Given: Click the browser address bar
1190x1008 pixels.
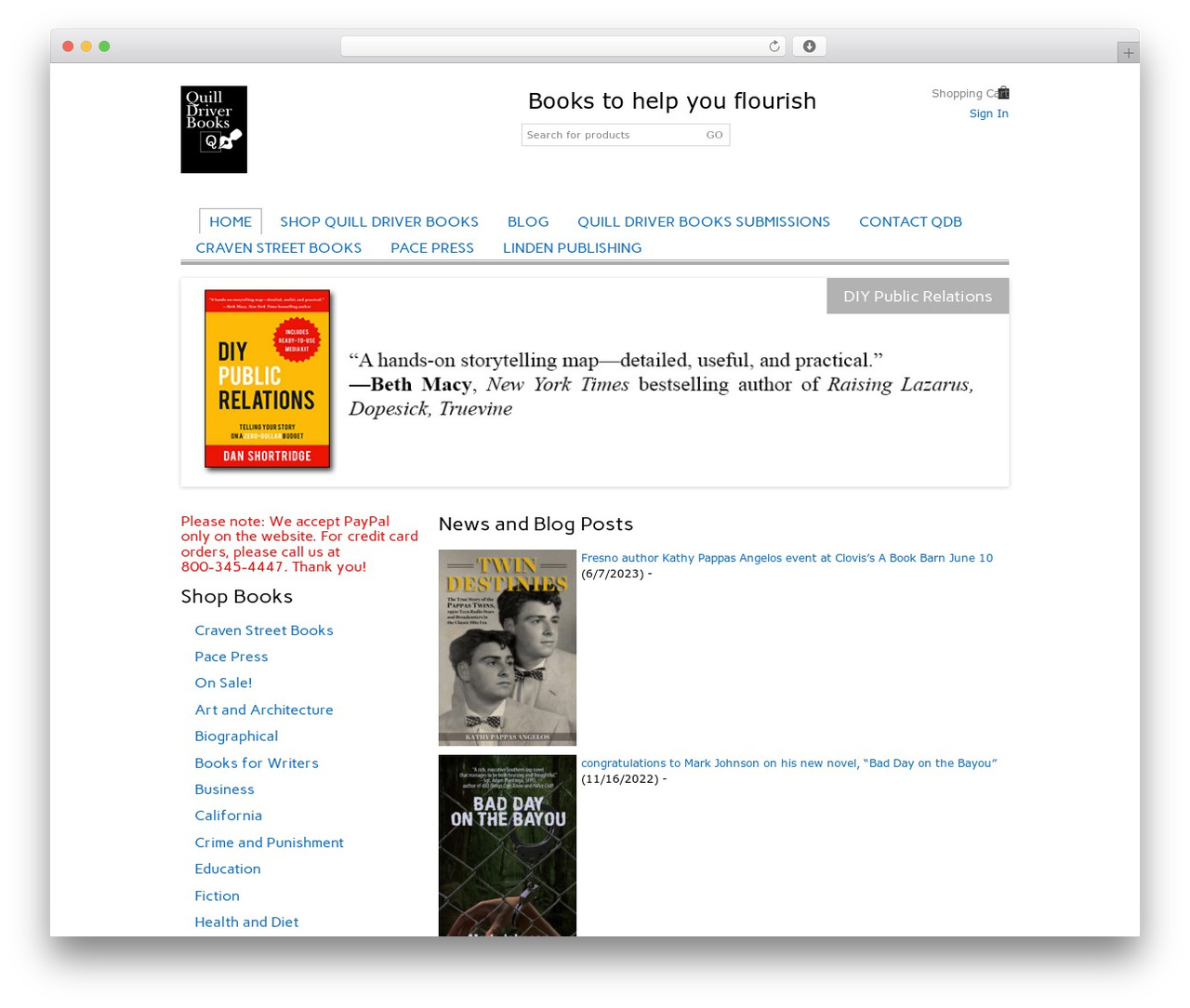Looking at the screenshot, I should [563, 46].
